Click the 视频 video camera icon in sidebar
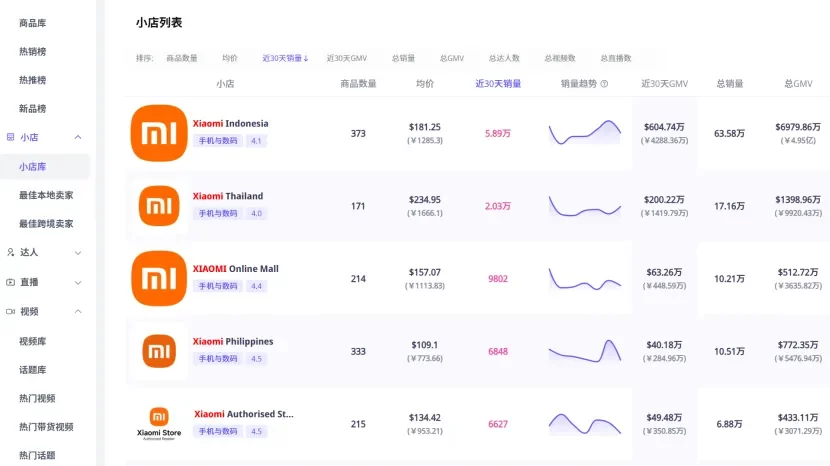This screenshot has width=830, height=466. (x=11, y=311)
